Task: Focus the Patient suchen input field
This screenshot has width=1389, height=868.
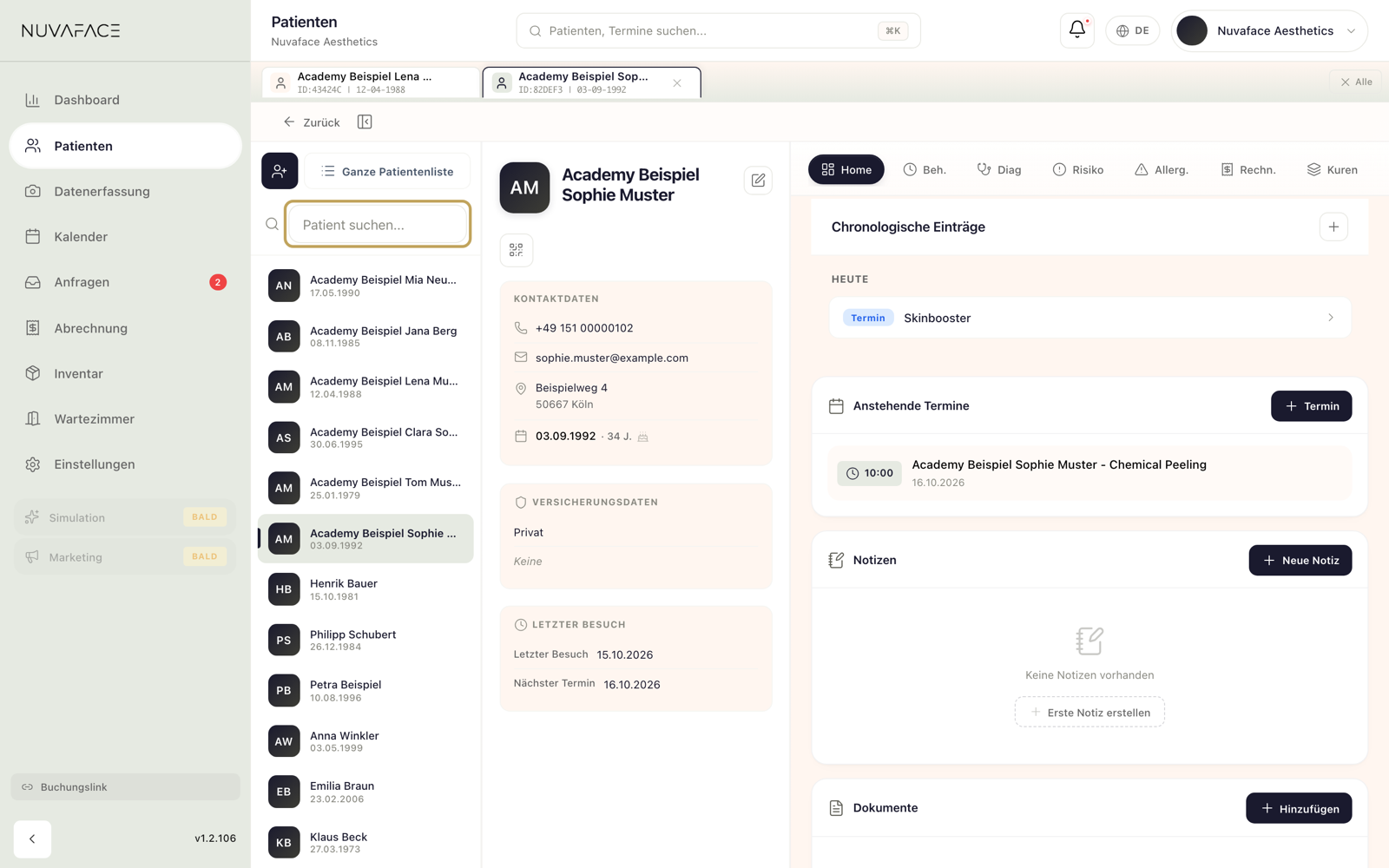Action: point(378,225)
